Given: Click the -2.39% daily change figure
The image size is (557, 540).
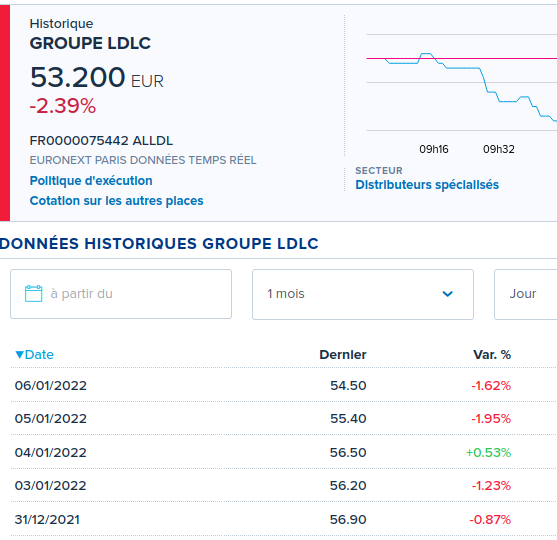Looking at the screenshot, I should pos(63,106).
